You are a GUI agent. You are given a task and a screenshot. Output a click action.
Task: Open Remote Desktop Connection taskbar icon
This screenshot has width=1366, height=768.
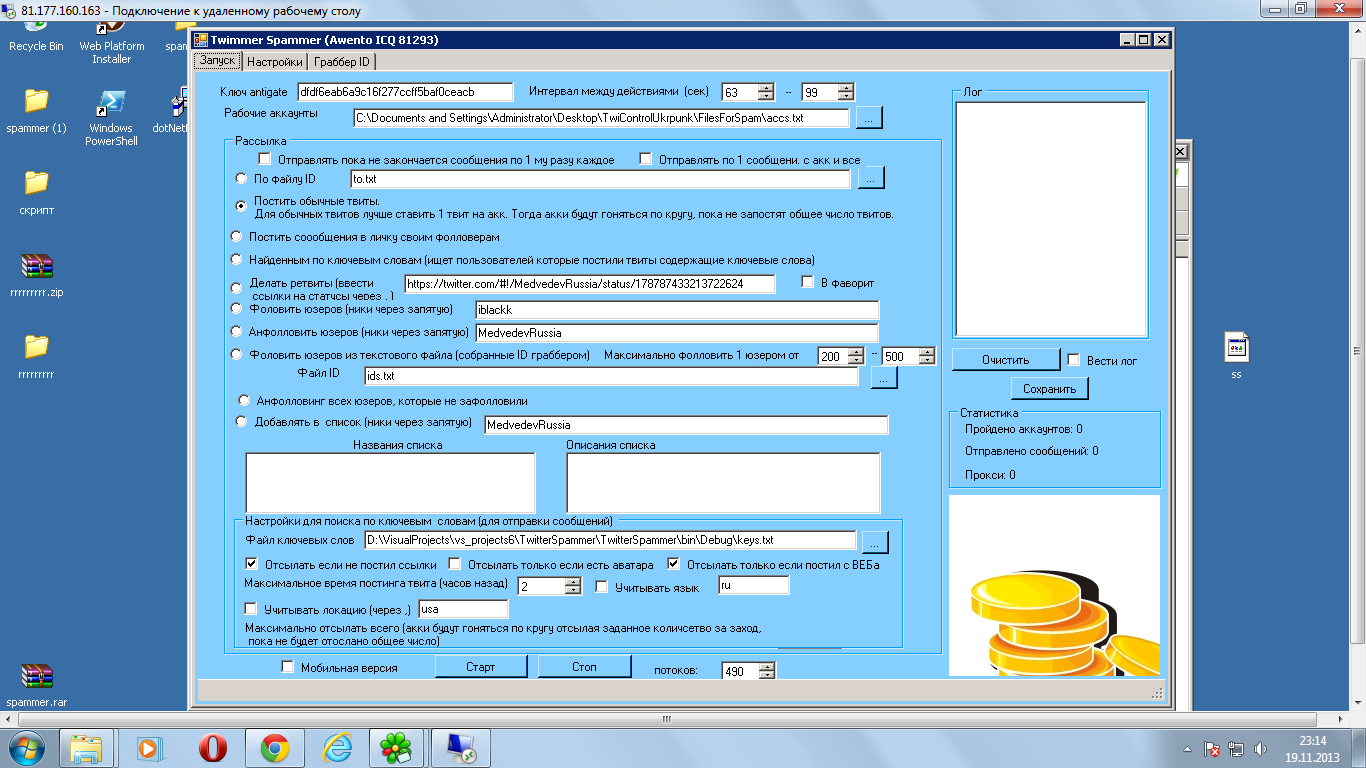(x=461, y=748)
